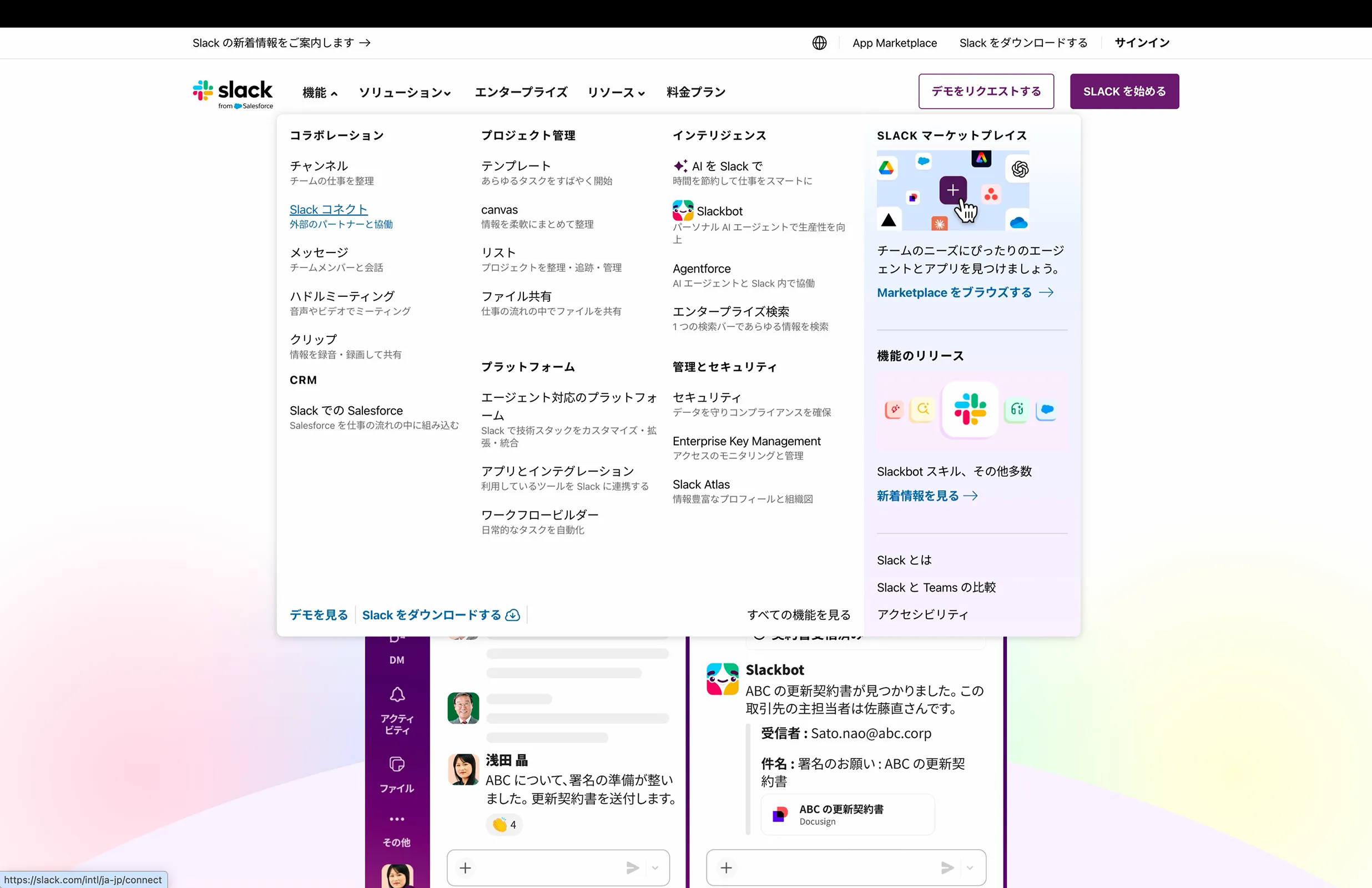Click plus icon in right message composer
1372x888 pixels.
coord(727,867)
